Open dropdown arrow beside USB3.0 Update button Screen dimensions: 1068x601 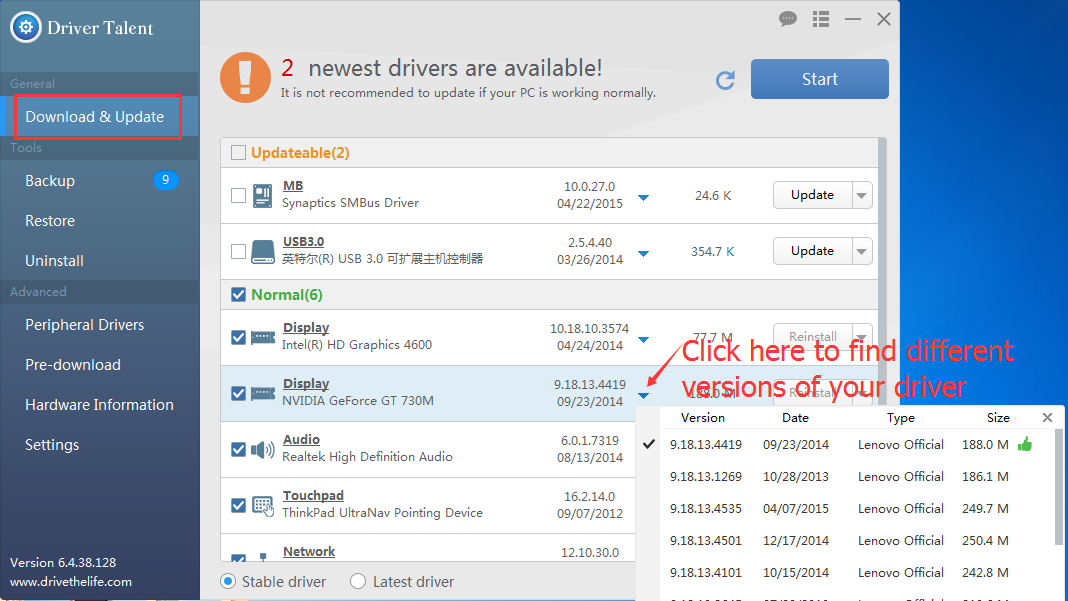pos(861,251)
